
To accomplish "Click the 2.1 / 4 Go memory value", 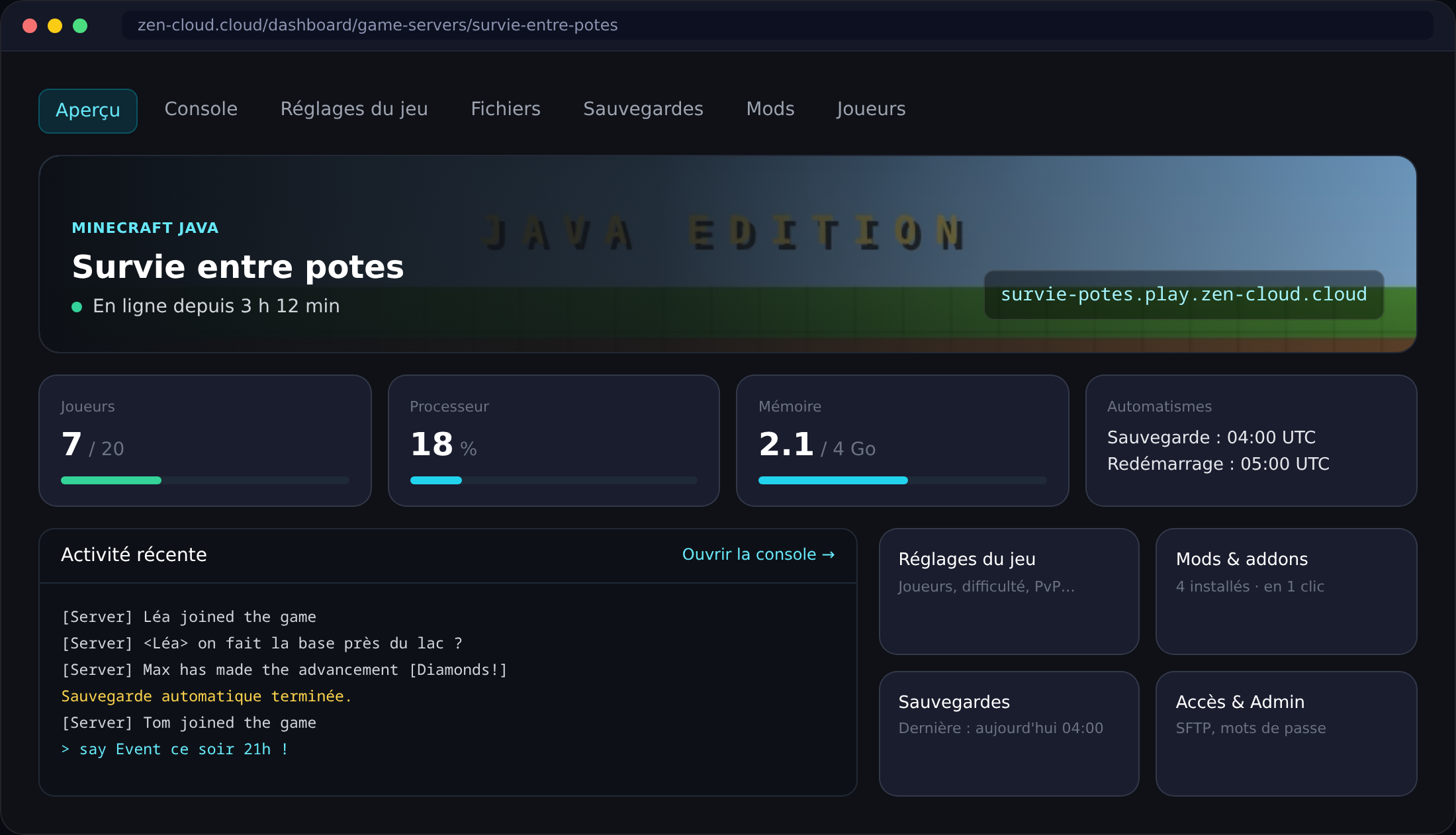I will click(817, 445).
